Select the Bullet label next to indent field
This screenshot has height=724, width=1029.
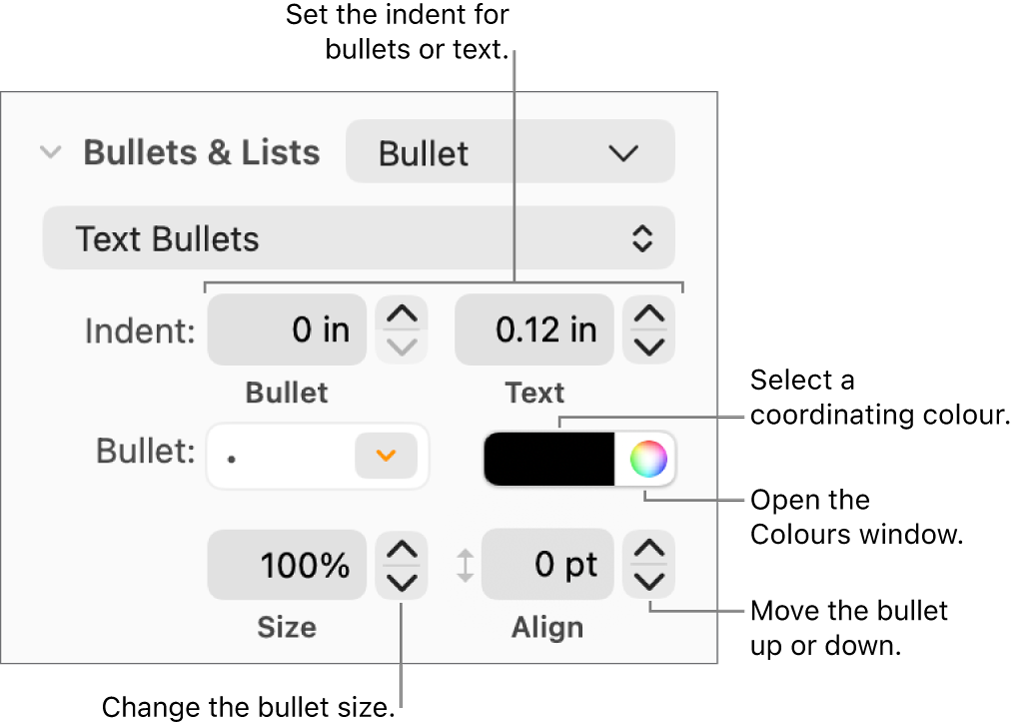pyautogui.click(x=286, y=392)
